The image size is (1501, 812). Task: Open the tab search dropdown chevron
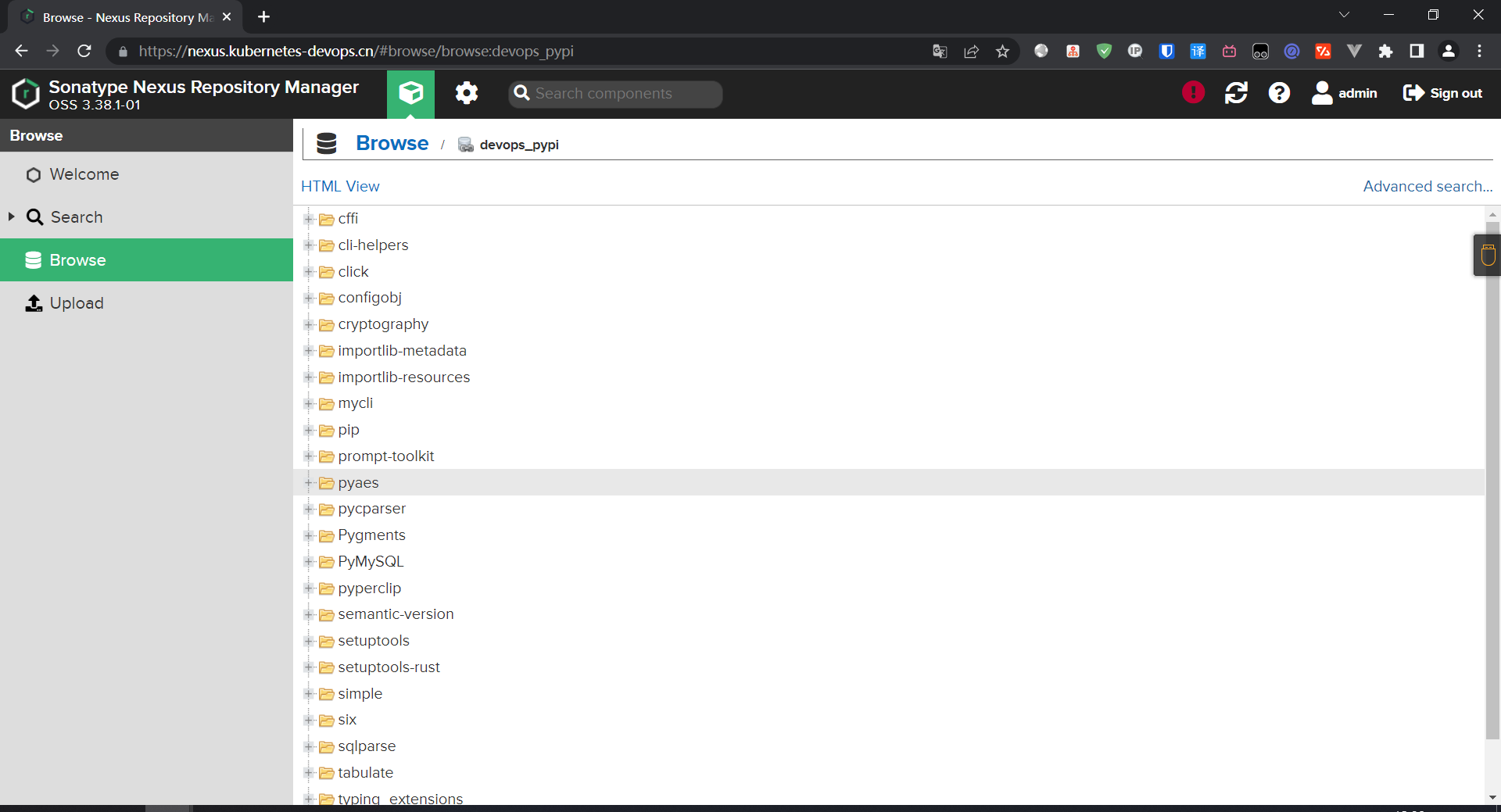tap(1344, 15)
